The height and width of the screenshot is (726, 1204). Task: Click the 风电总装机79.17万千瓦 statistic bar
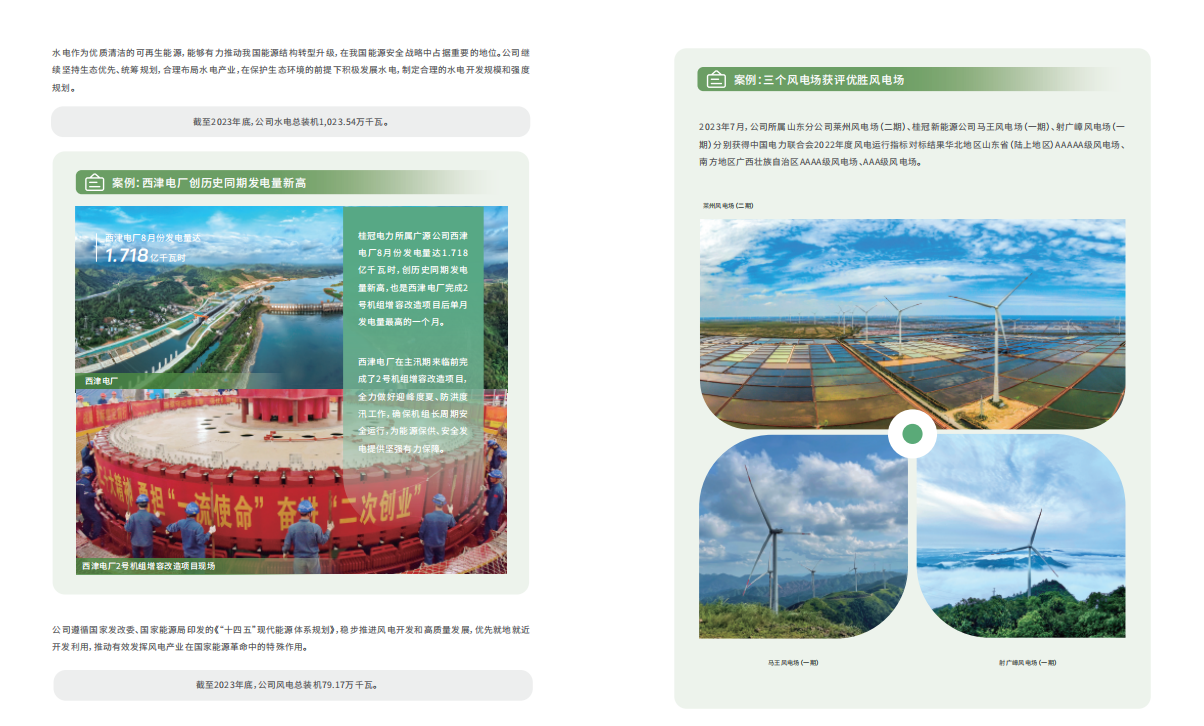(x=292, y=685)
